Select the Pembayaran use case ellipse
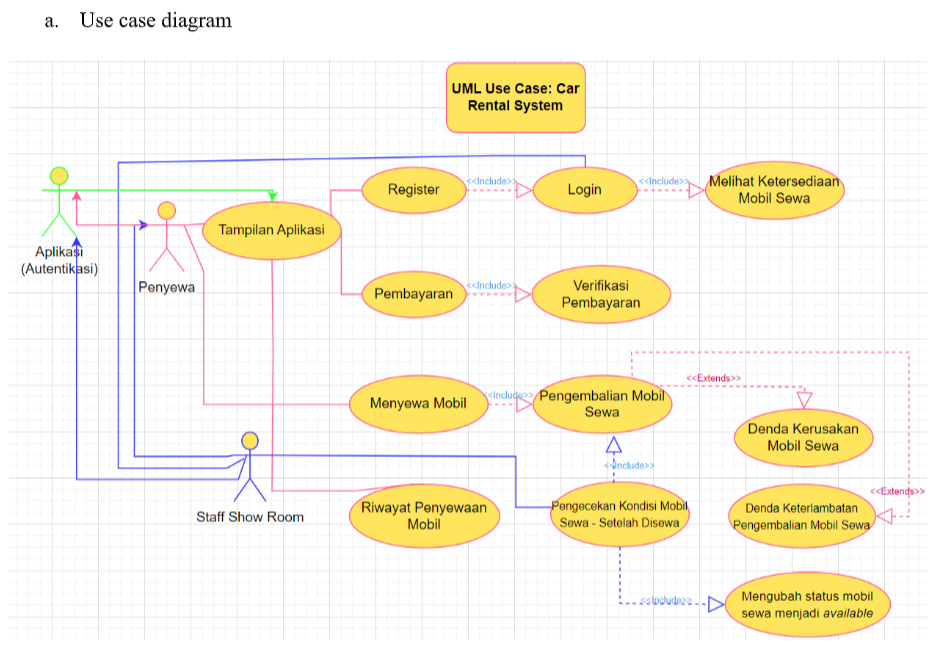935x651 pixels. 413,294
